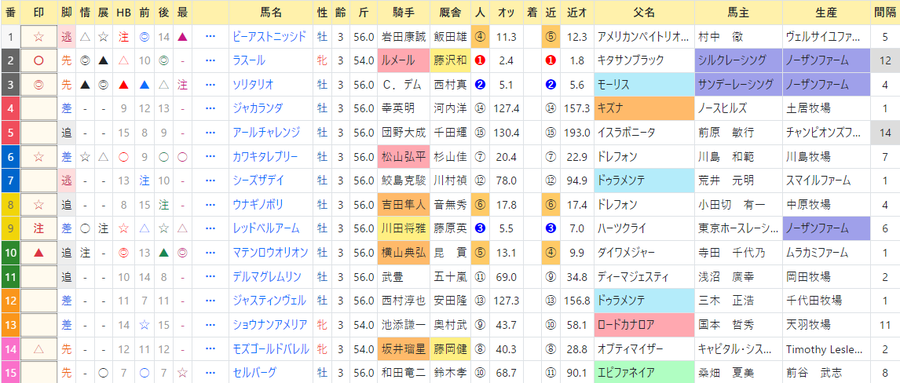Open the ellipsis menu for ソリタリオ

tap(210, 84)
